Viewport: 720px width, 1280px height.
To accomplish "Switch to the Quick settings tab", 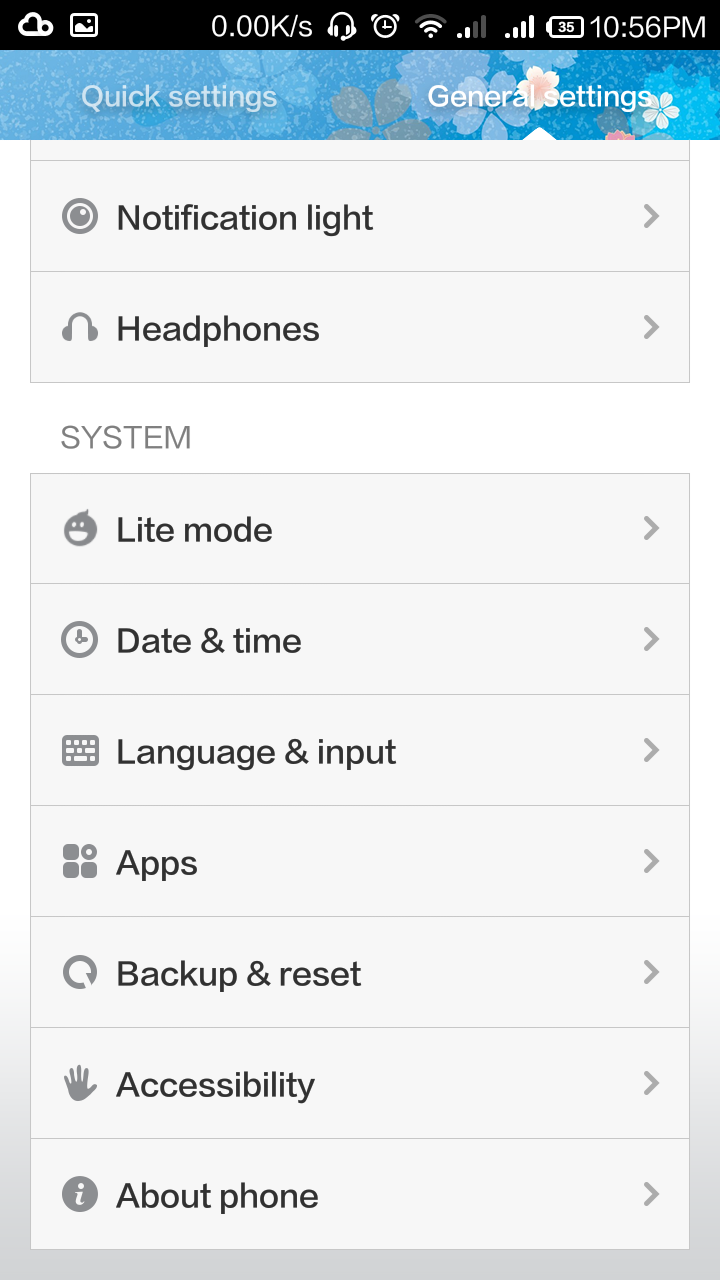I will coord(179,97).
